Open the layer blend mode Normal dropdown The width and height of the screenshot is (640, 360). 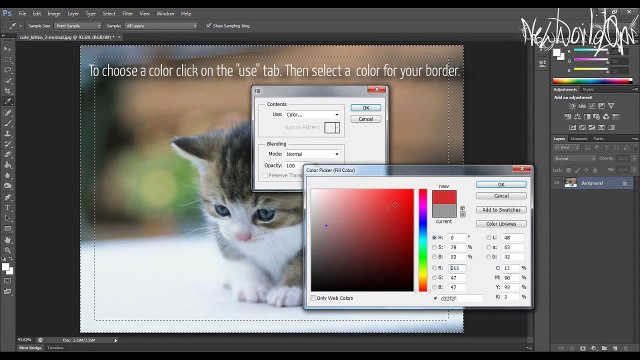point(574,158)
